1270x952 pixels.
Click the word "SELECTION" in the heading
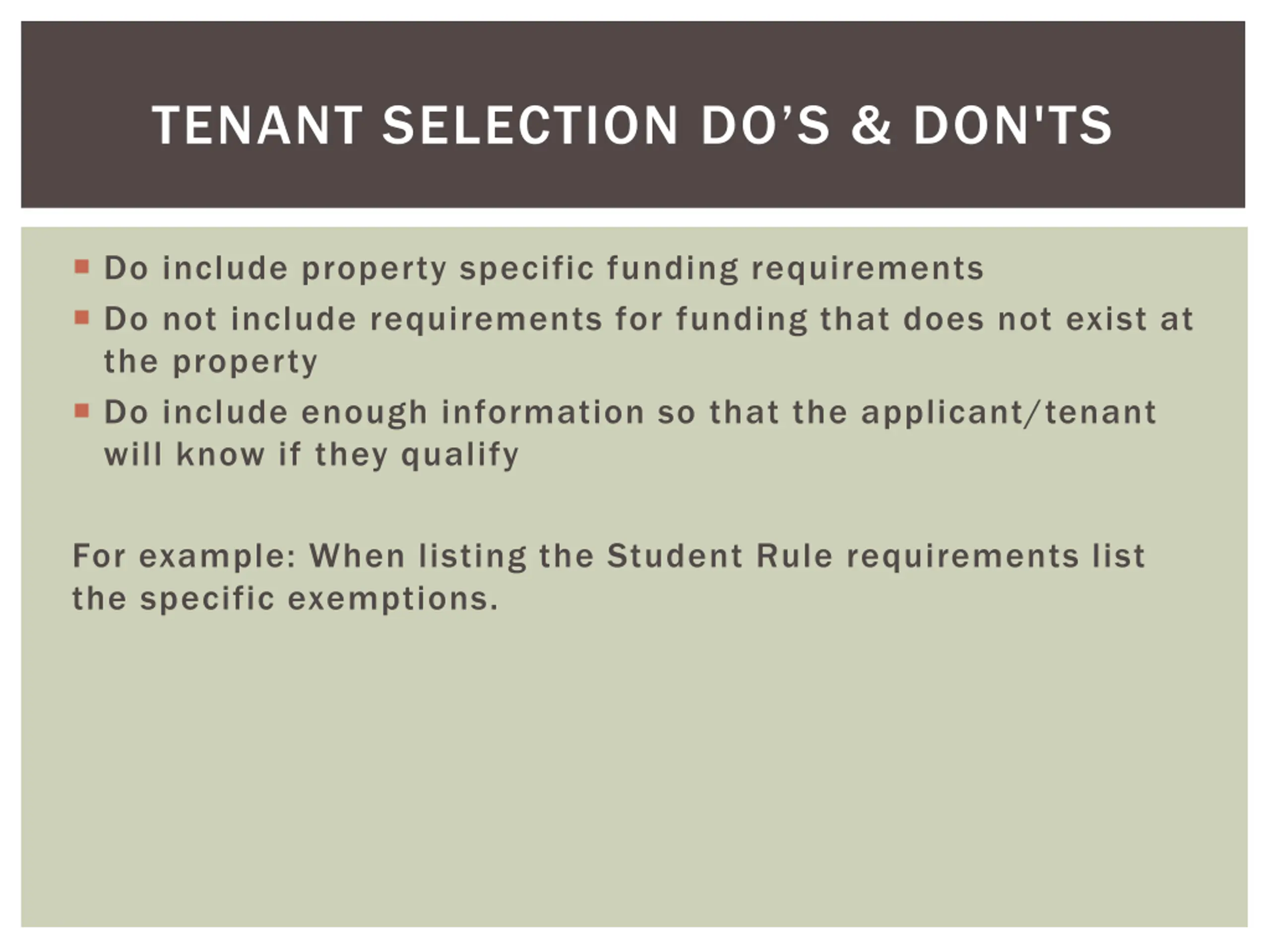coord(531,125)
